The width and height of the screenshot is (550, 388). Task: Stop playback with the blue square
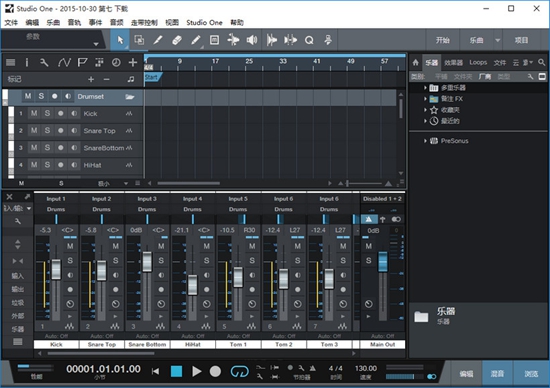pos(176,371)
